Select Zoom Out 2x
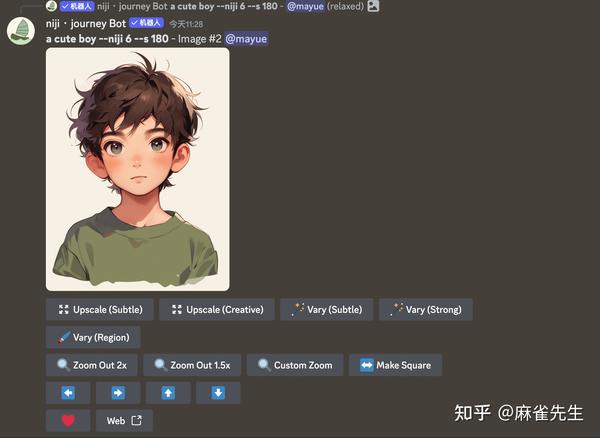This screenshot has height=438, width=600. [x=91, y=365]
